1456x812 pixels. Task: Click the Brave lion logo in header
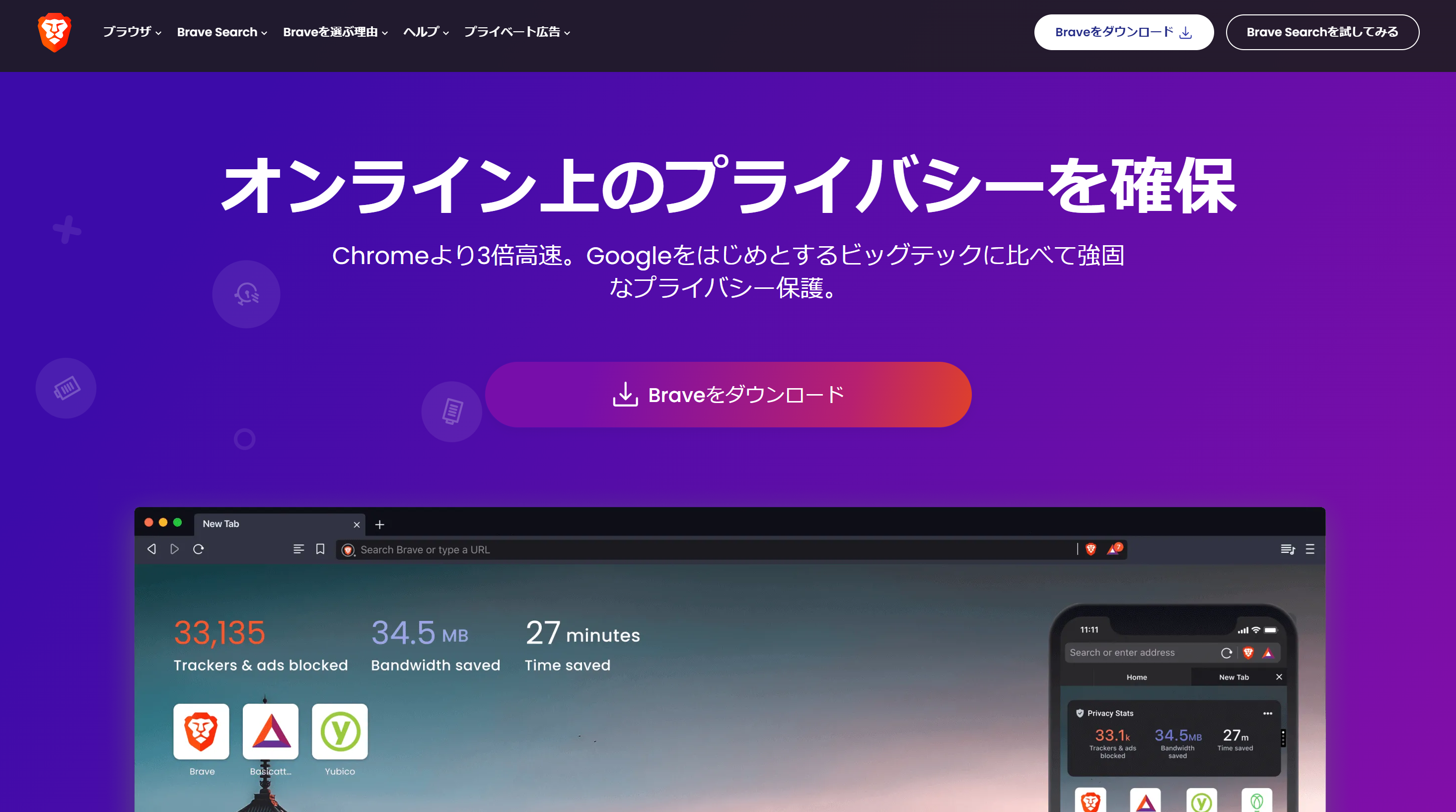[x=54, y=32]
